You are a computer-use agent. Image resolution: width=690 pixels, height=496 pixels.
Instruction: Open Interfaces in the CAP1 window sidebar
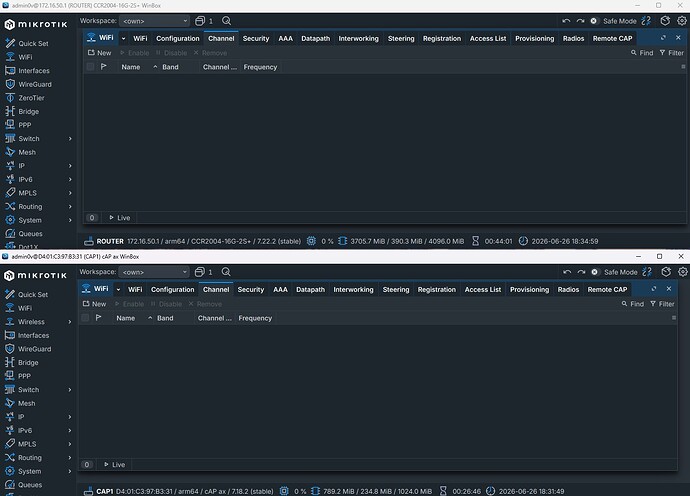click(27, 335)
